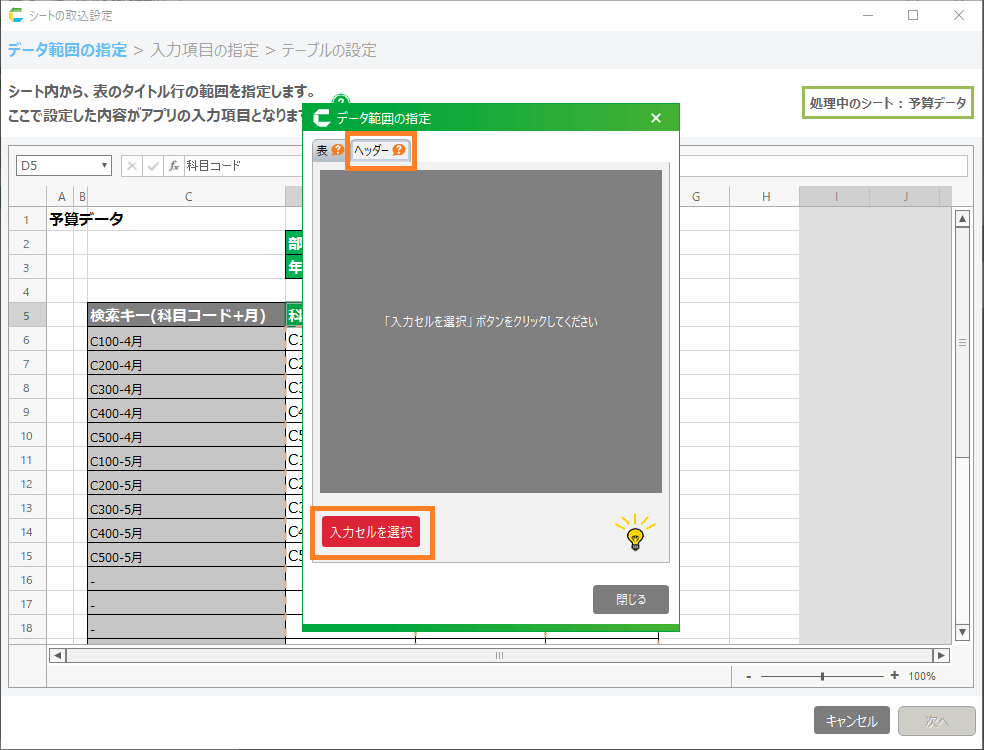This screenshot has width=984, height=750.
Task: Click the lightbulb hint icon
Action: (x=634, y=534)
